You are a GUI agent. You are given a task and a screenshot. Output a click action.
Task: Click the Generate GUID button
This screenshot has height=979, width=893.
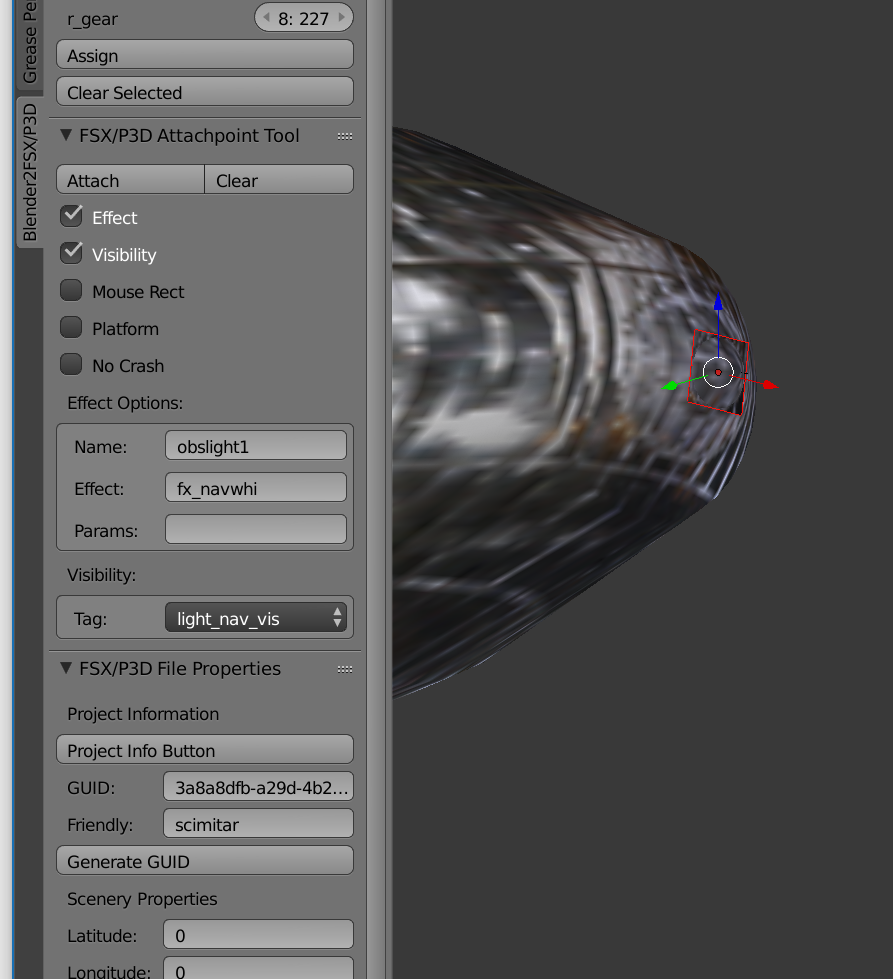point(205,861)
